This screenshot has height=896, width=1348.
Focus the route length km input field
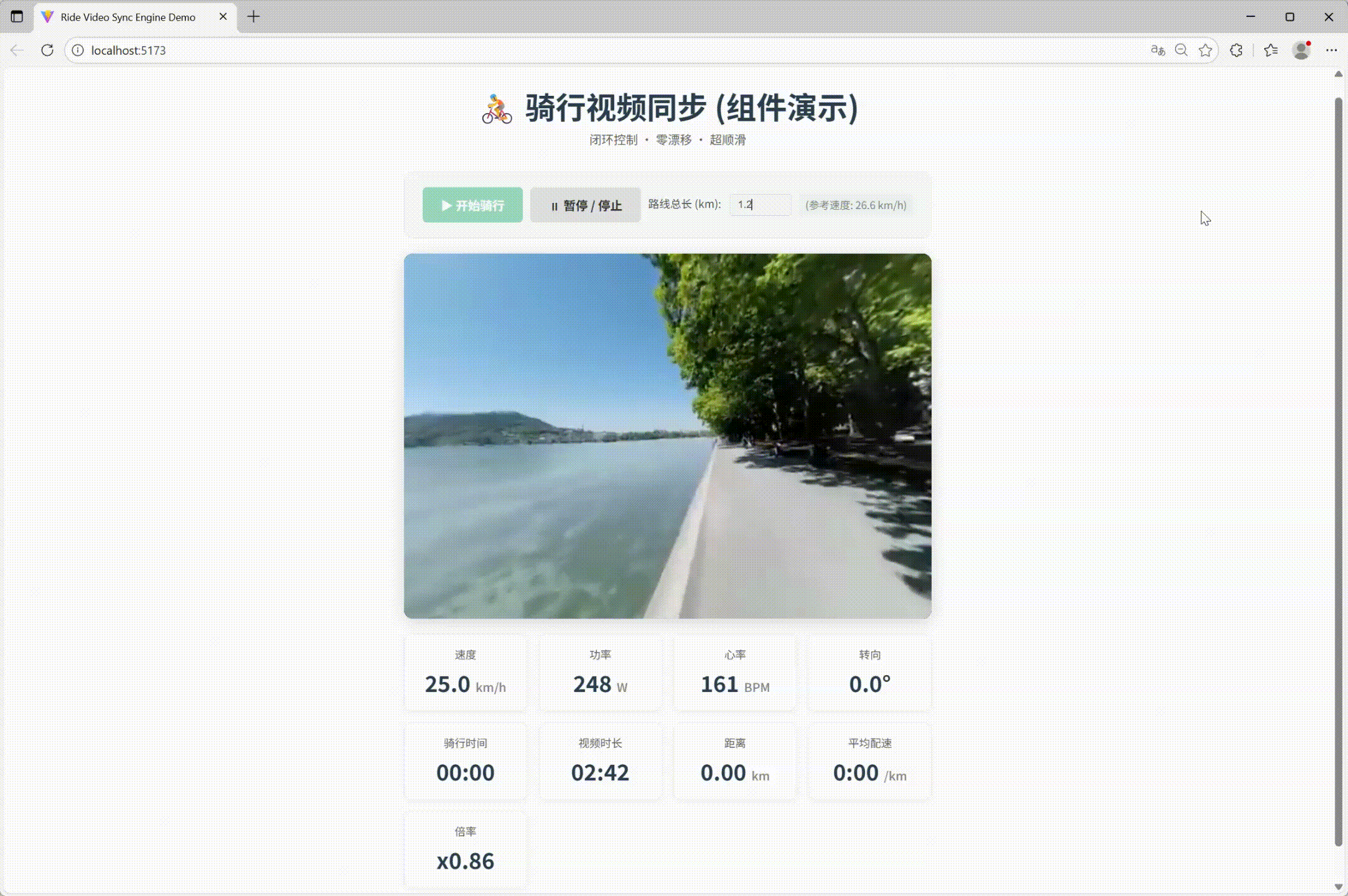761,205
